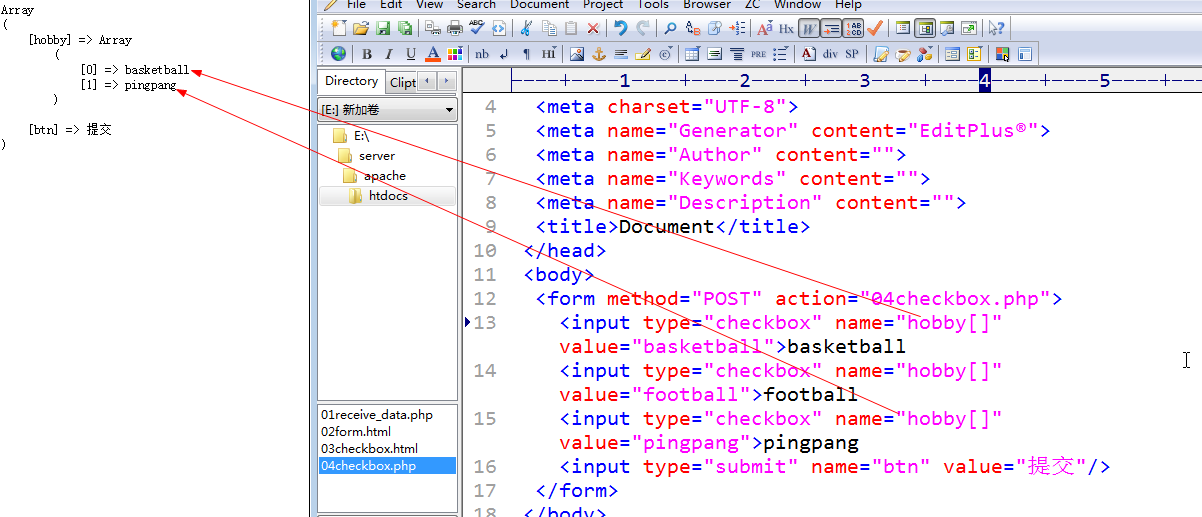Select the server folder
The width and height of the screenshot is (1202, 517).
point(366,156)
